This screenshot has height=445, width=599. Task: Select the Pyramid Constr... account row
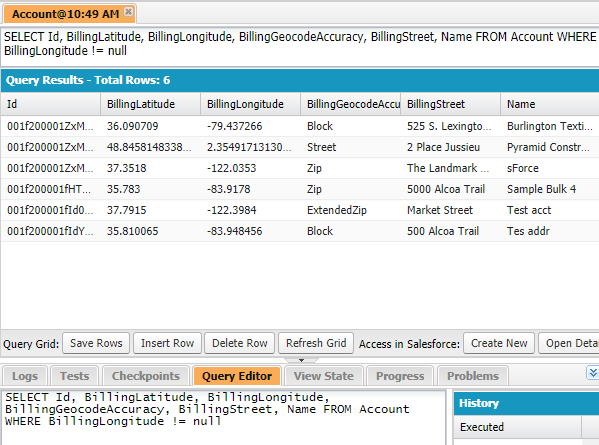(300, 147)
